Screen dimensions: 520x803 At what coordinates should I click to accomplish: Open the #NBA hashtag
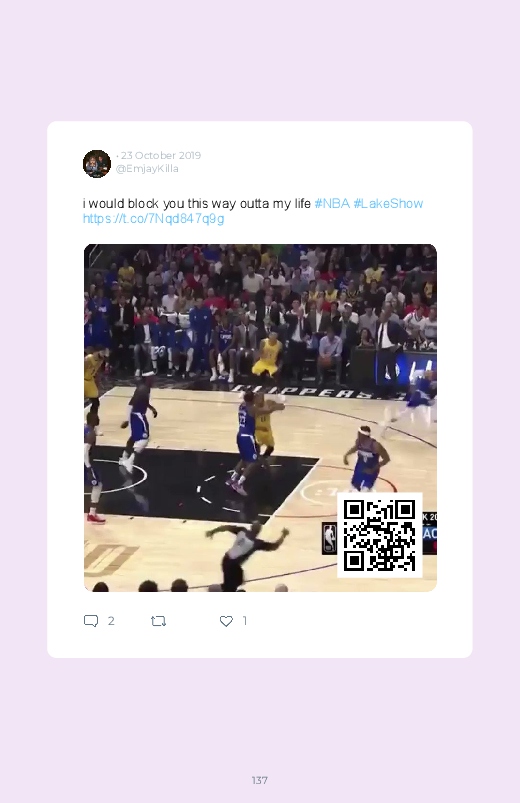(x=332, y=203)
